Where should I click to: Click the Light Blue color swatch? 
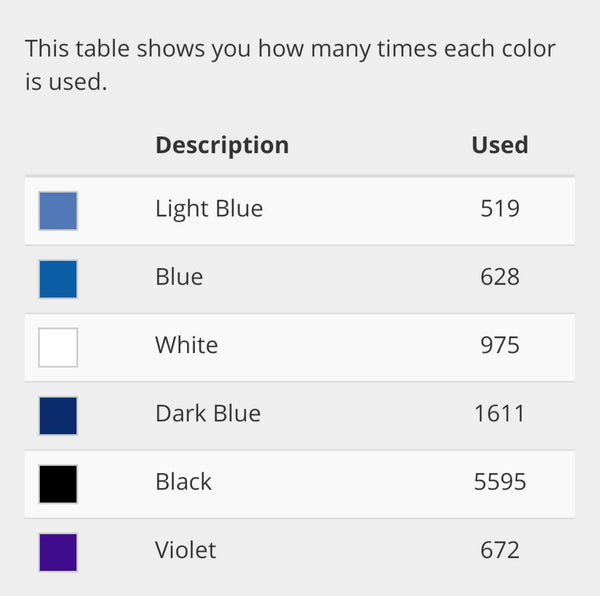click(58, 211)
